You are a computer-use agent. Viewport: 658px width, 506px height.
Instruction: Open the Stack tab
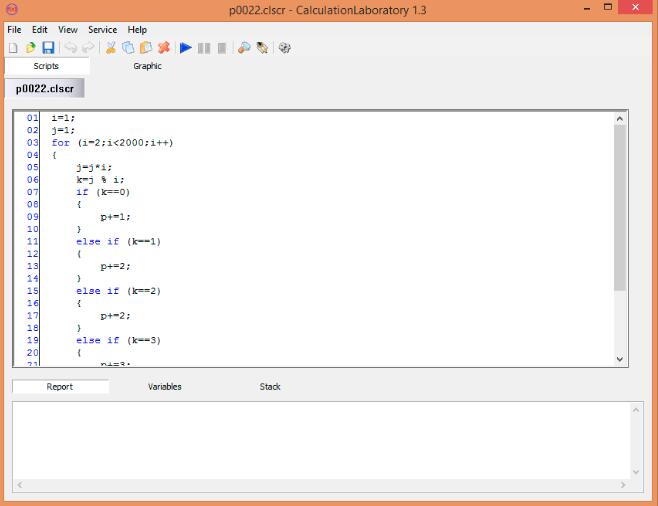point(270,386)
